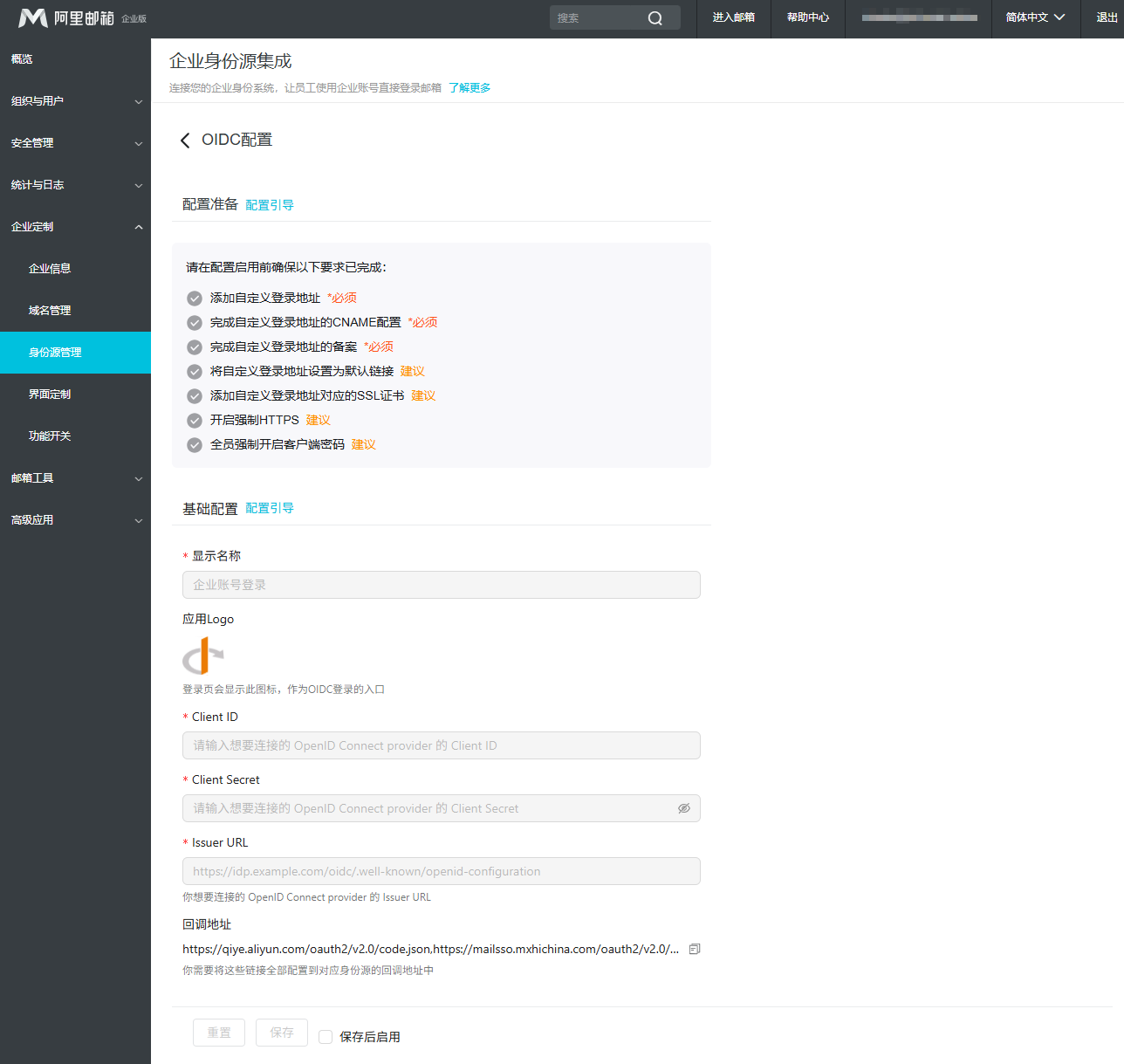This screenshot has height=1064, width=1124.
Task: Open the 简体中文 language dropdown
Action: point(1035,17)
